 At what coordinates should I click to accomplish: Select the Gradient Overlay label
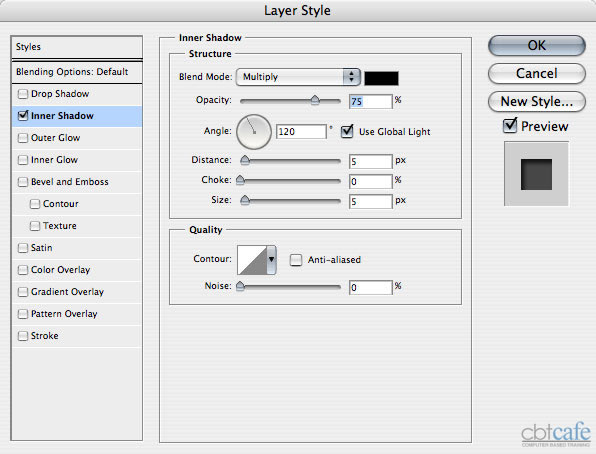[x=67, y=292]
